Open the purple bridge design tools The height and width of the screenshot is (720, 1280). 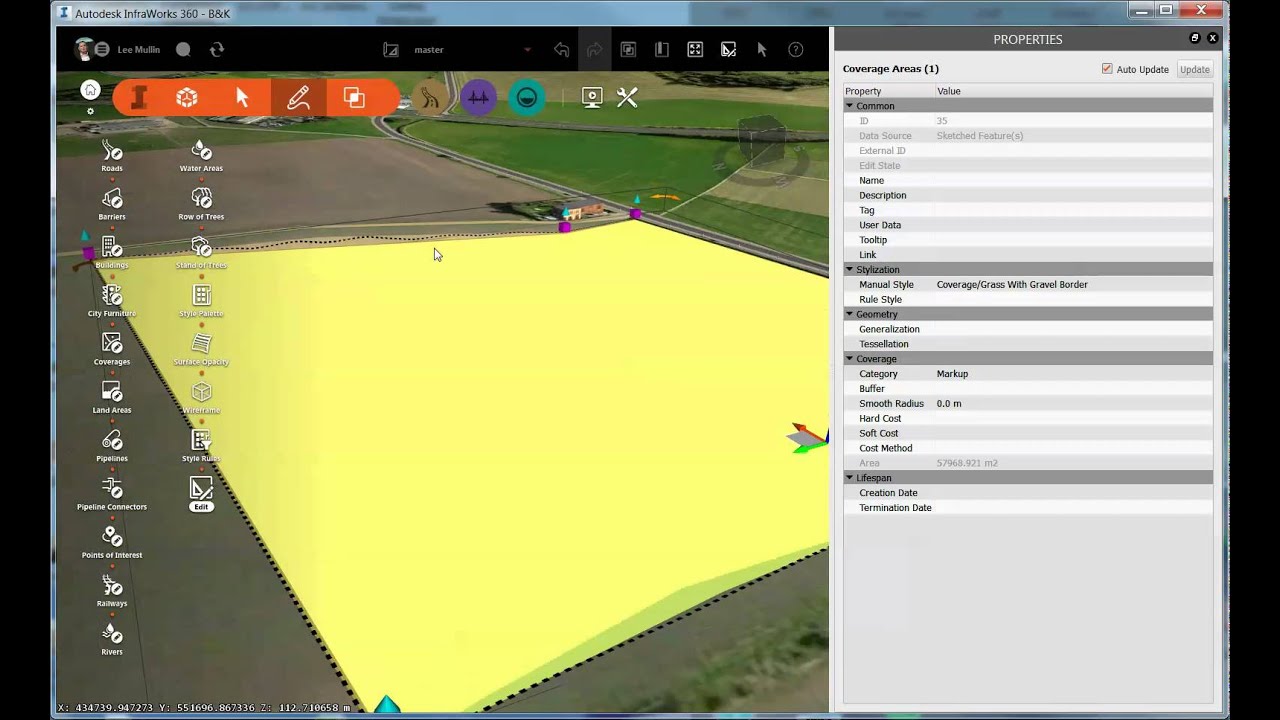pyautogui.click(x=478, y=97)
